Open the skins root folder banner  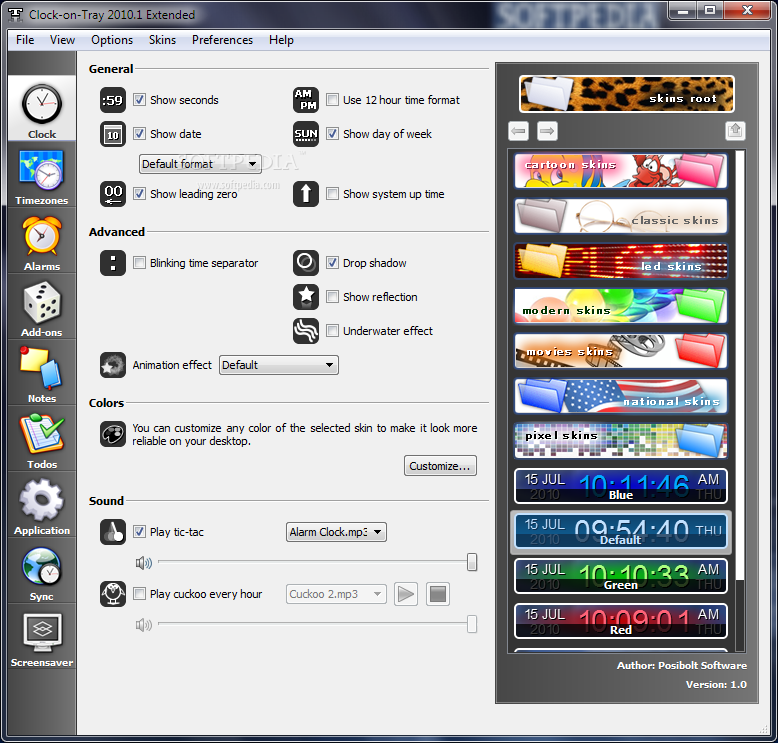(627, 94)
